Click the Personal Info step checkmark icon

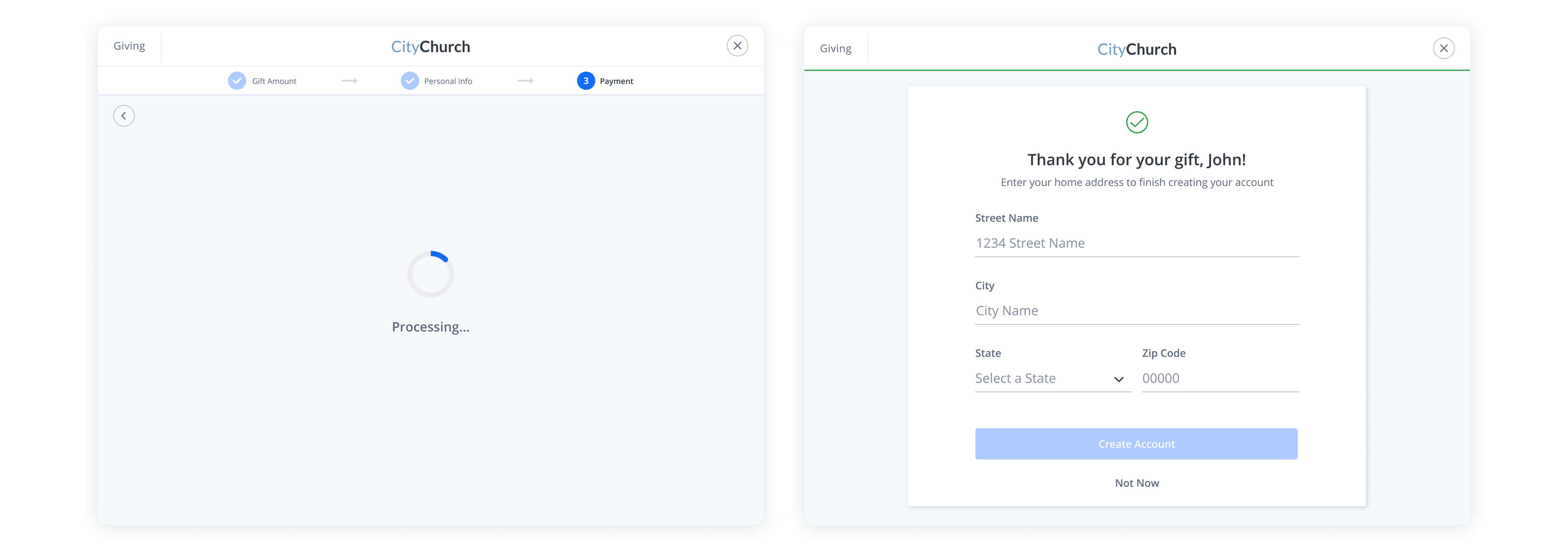point(410,81)
